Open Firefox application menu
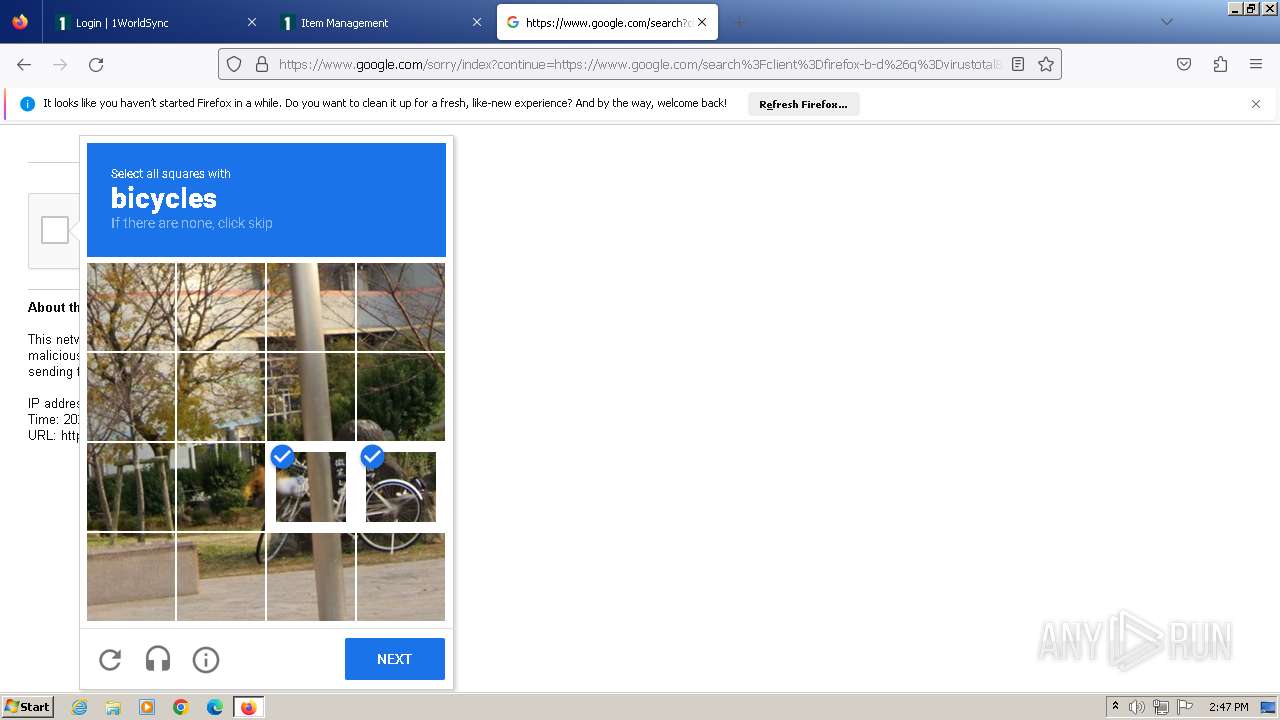This screenshot has height=720, width=1280. tap(1256, 64)
